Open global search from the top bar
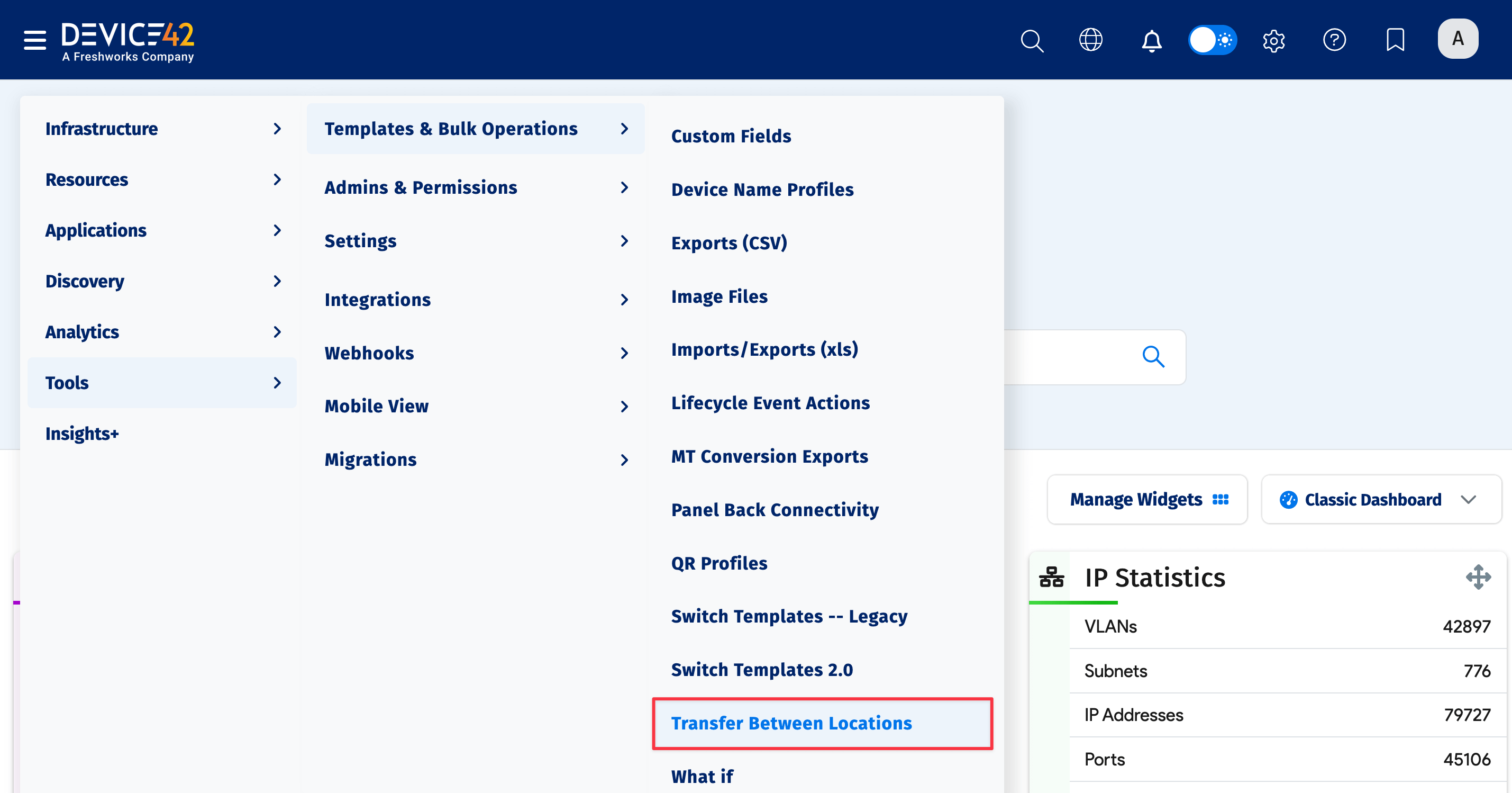 1033,41
